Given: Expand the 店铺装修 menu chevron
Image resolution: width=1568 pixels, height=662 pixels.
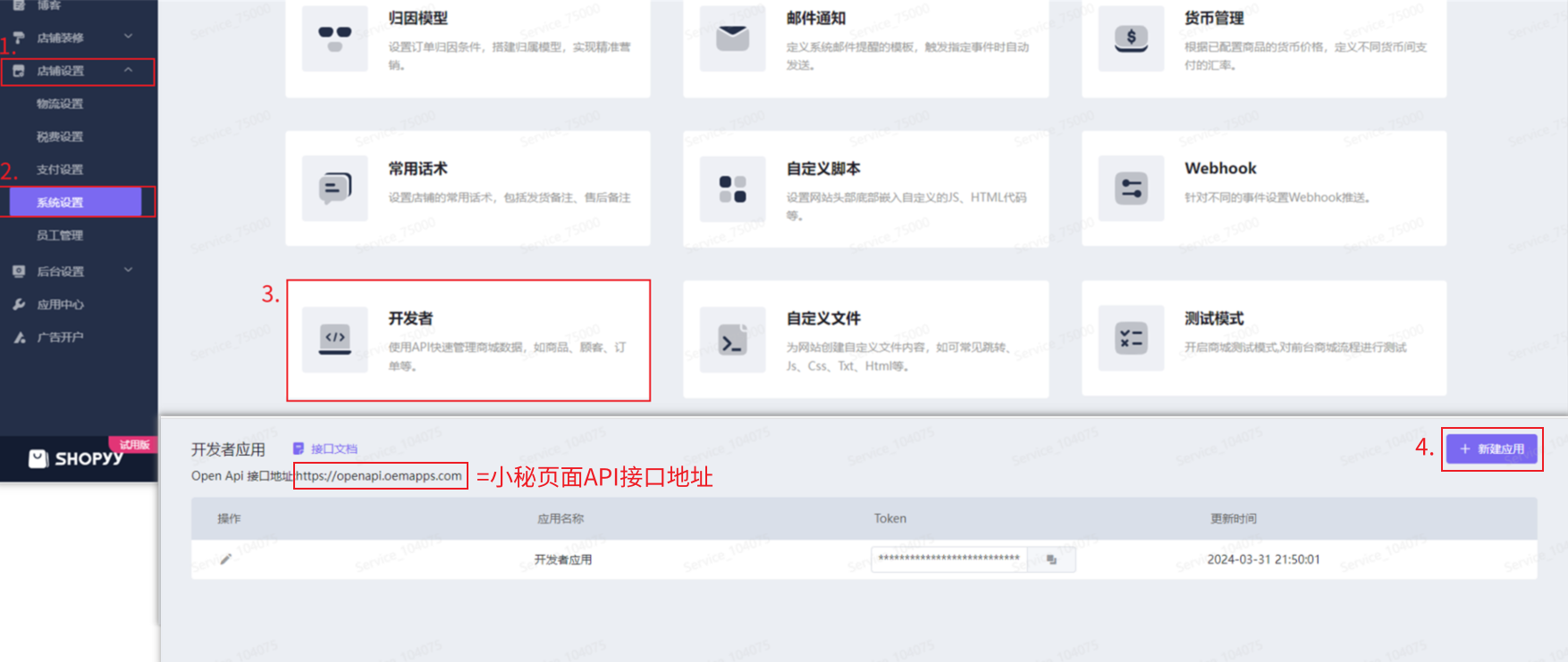Looking at the screenshot, I should click(128, 37).
